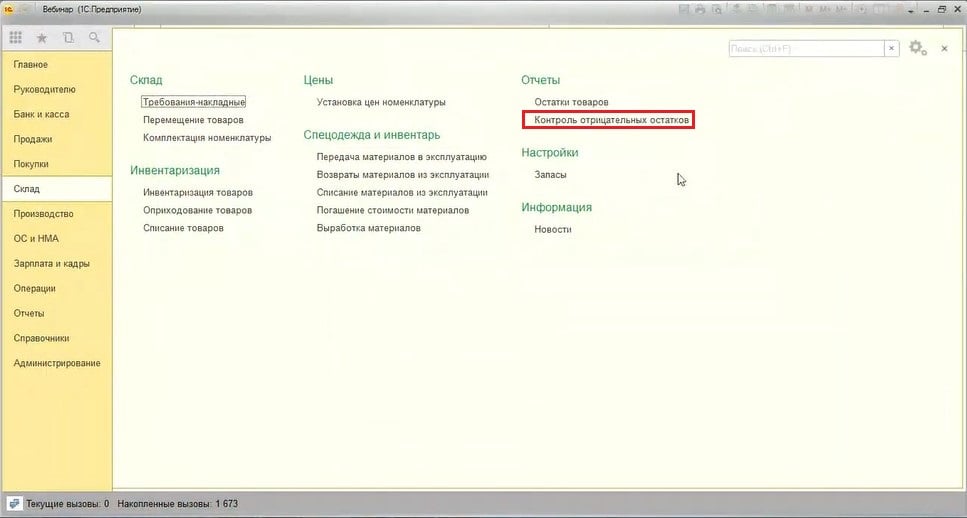Click the magnifier search icon in top panel
This screenshot has height=518, width=967.
94,38
